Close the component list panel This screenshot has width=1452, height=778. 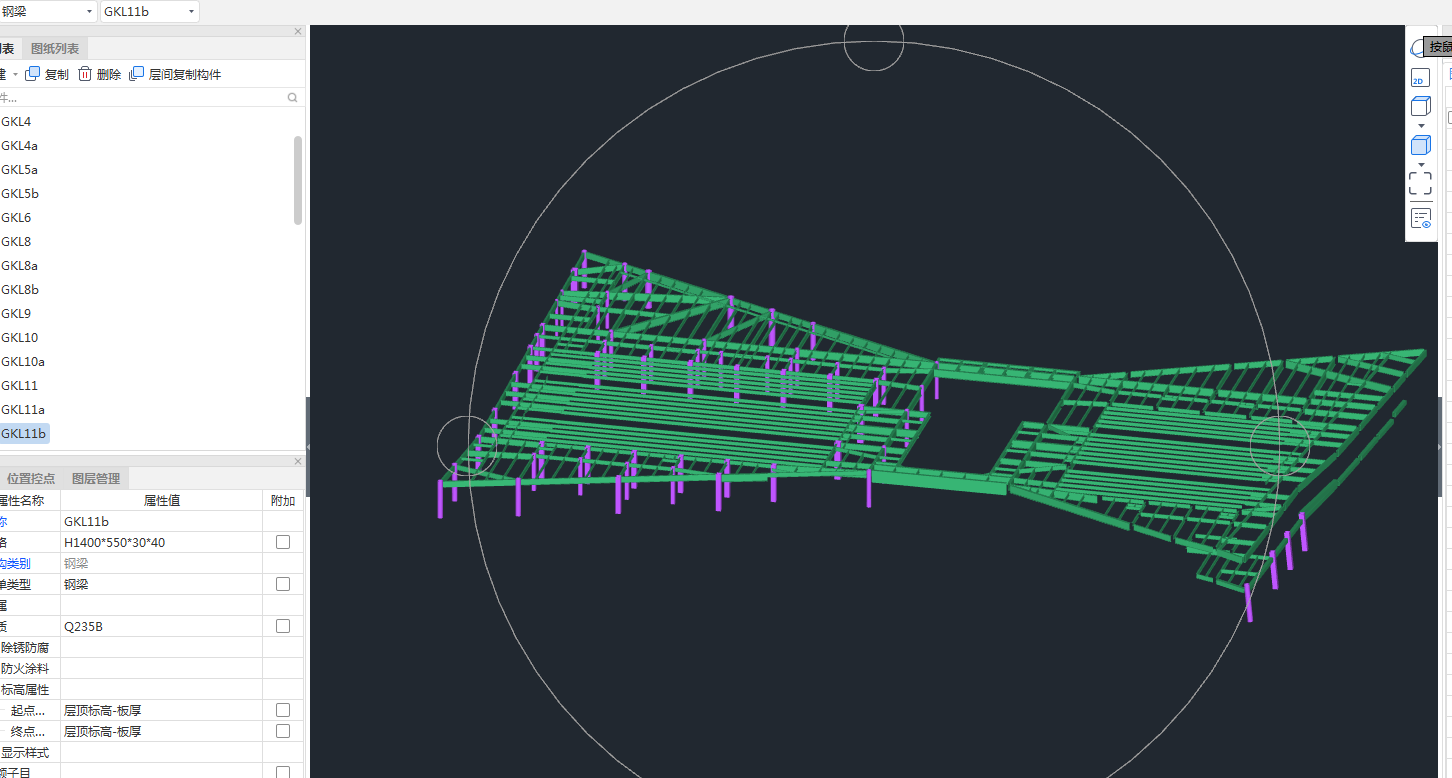(x=297, y=31)
